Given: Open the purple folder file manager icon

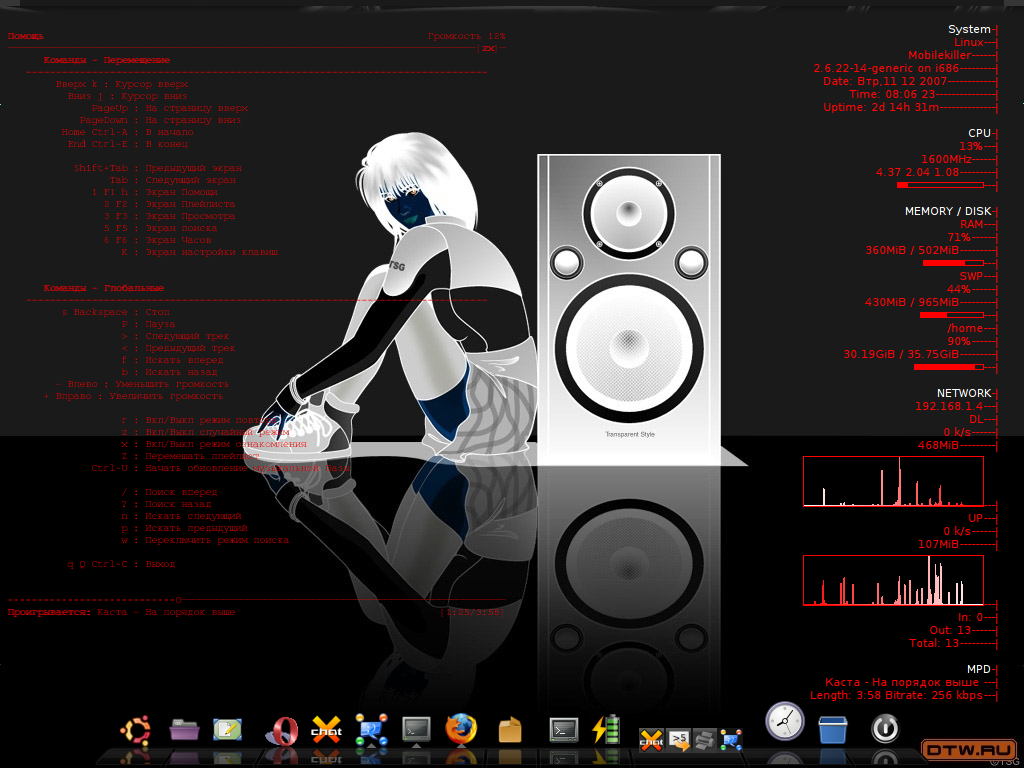Looking at the screenshot, I should point(184,729).
